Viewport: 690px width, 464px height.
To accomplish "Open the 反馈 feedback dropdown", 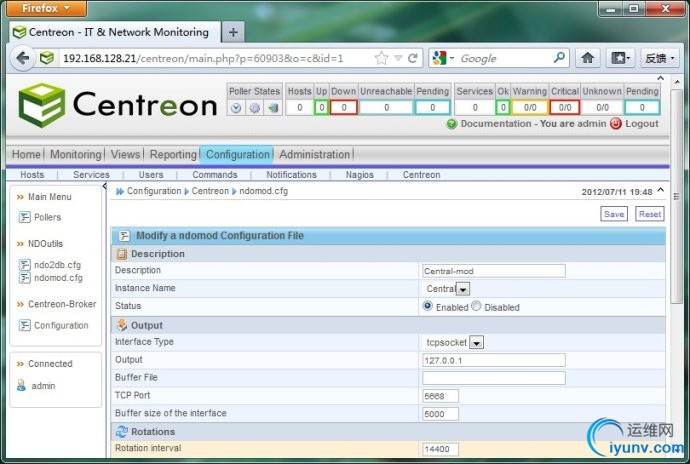I will [x=659, y=58].
